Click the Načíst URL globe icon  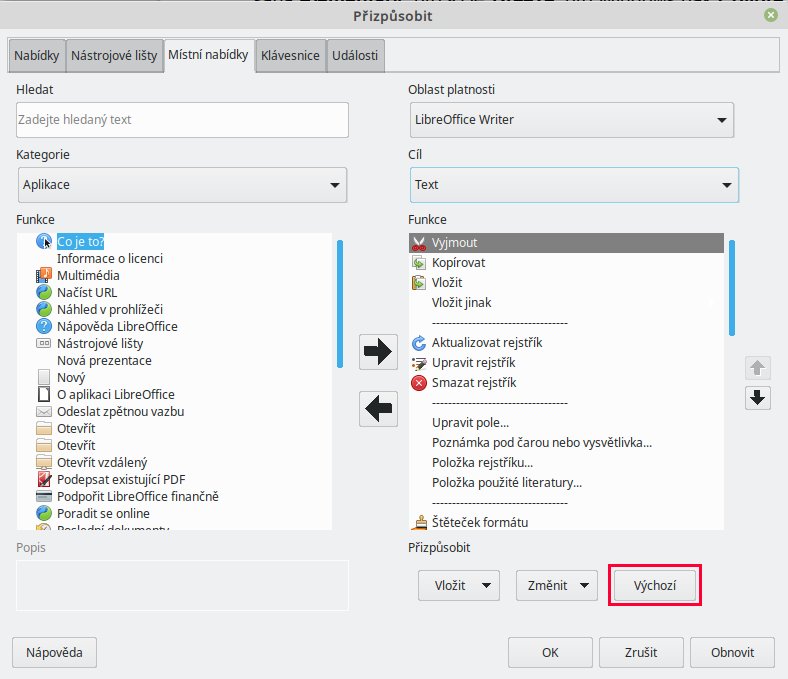44,293
